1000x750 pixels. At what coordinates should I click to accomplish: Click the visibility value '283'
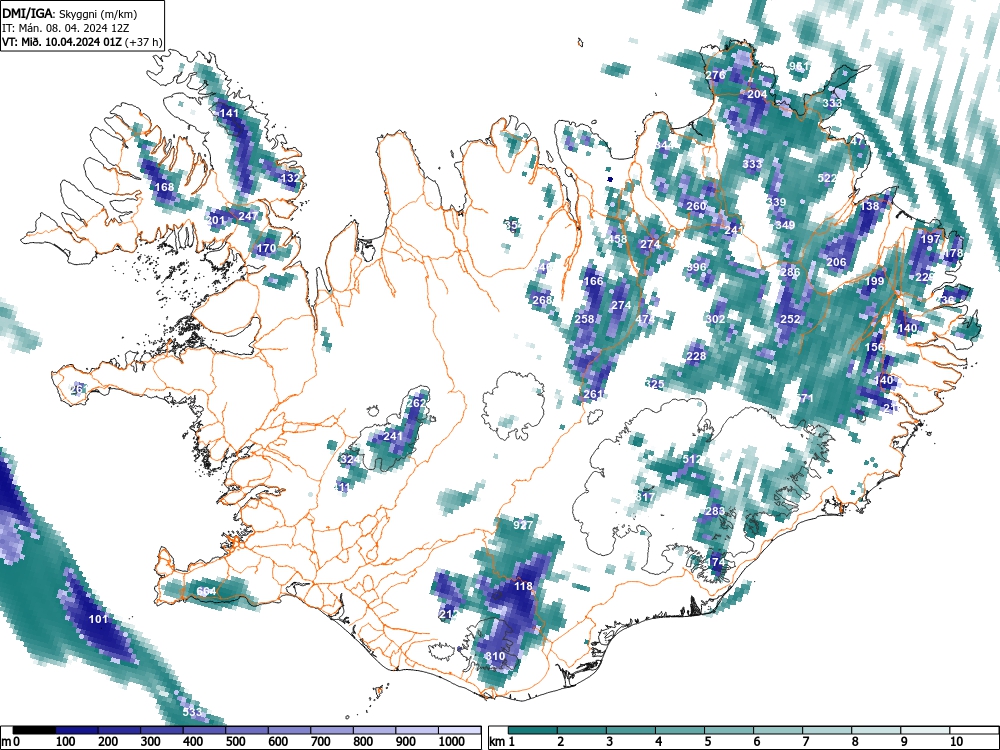pos(715,511)
